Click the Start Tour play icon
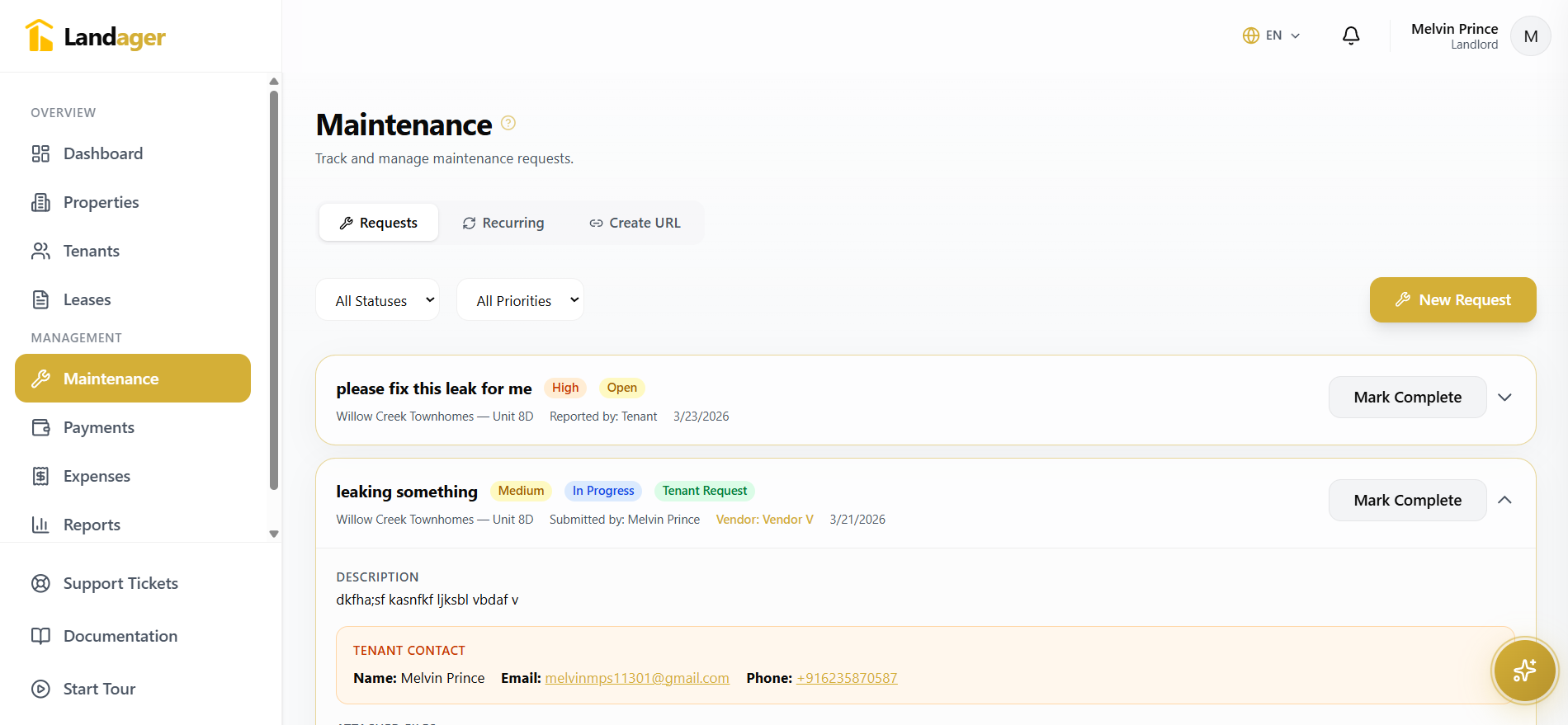The image size is (1568, 725). (40, 689)
